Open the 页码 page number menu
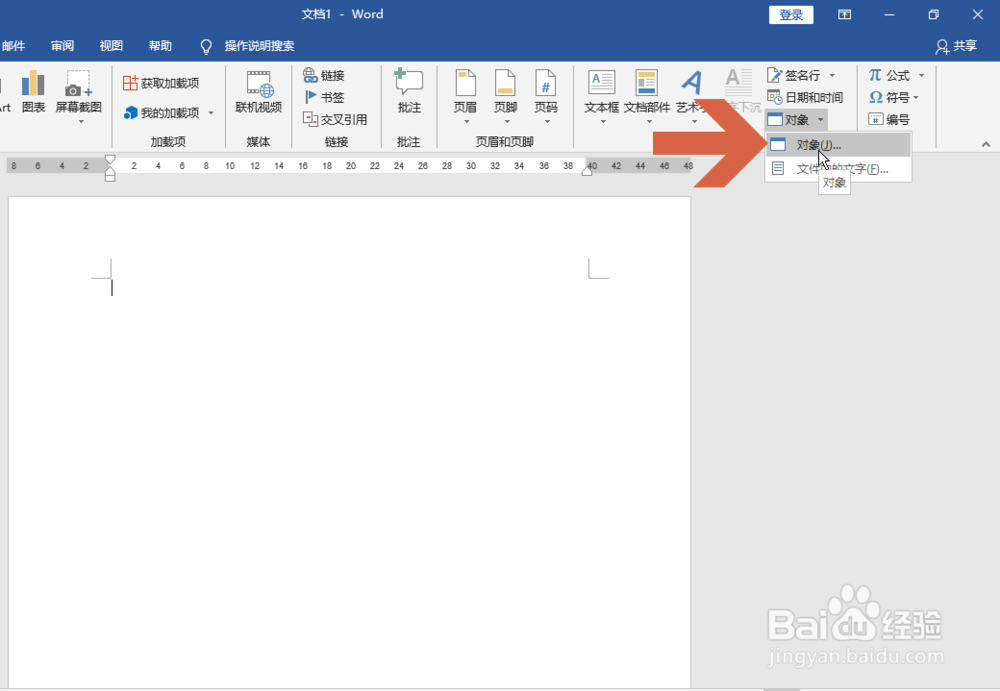 tap(546, 96)
